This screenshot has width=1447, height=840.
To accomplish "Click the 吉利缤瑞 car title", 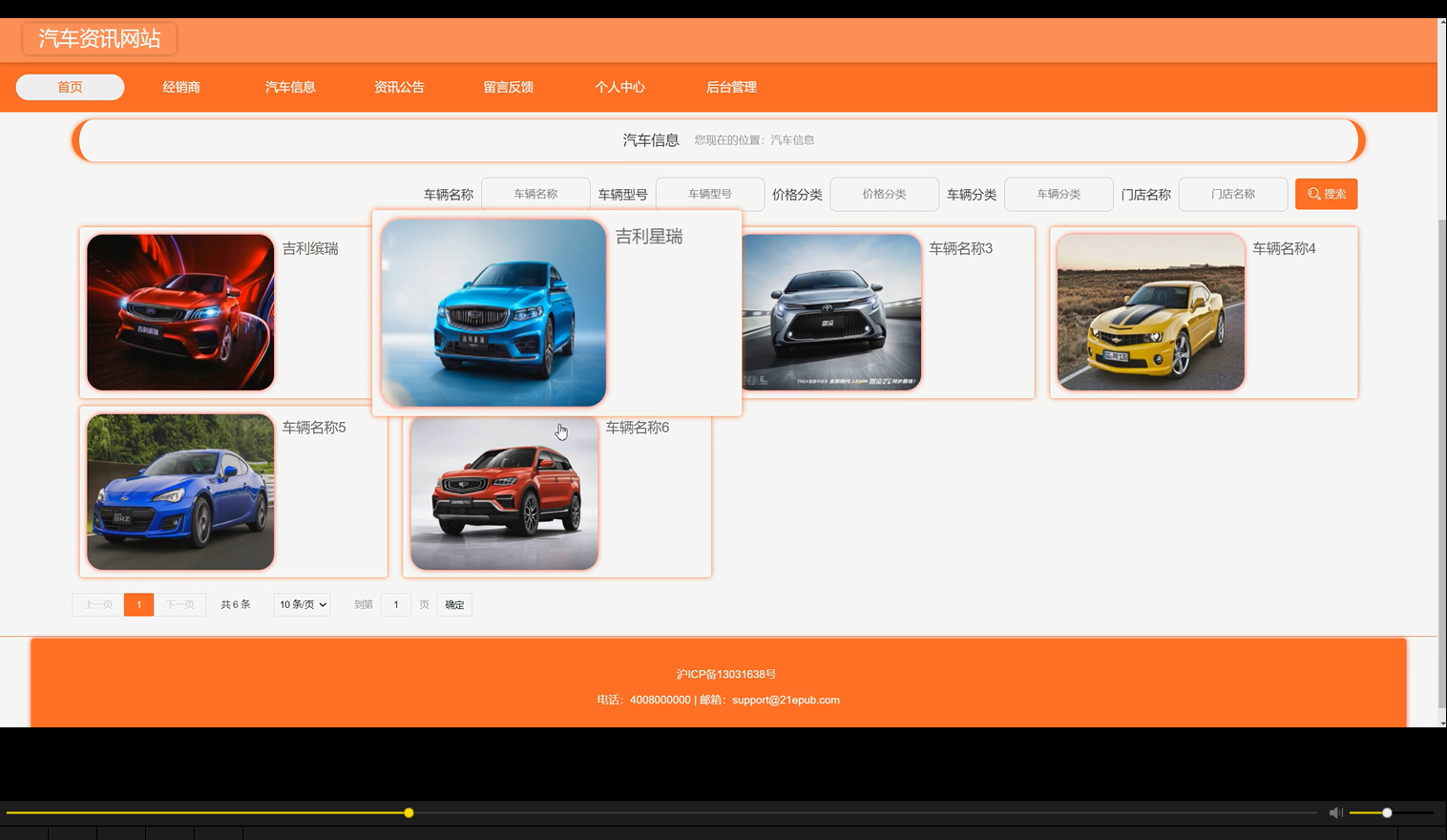I will (x=310, y=248).
